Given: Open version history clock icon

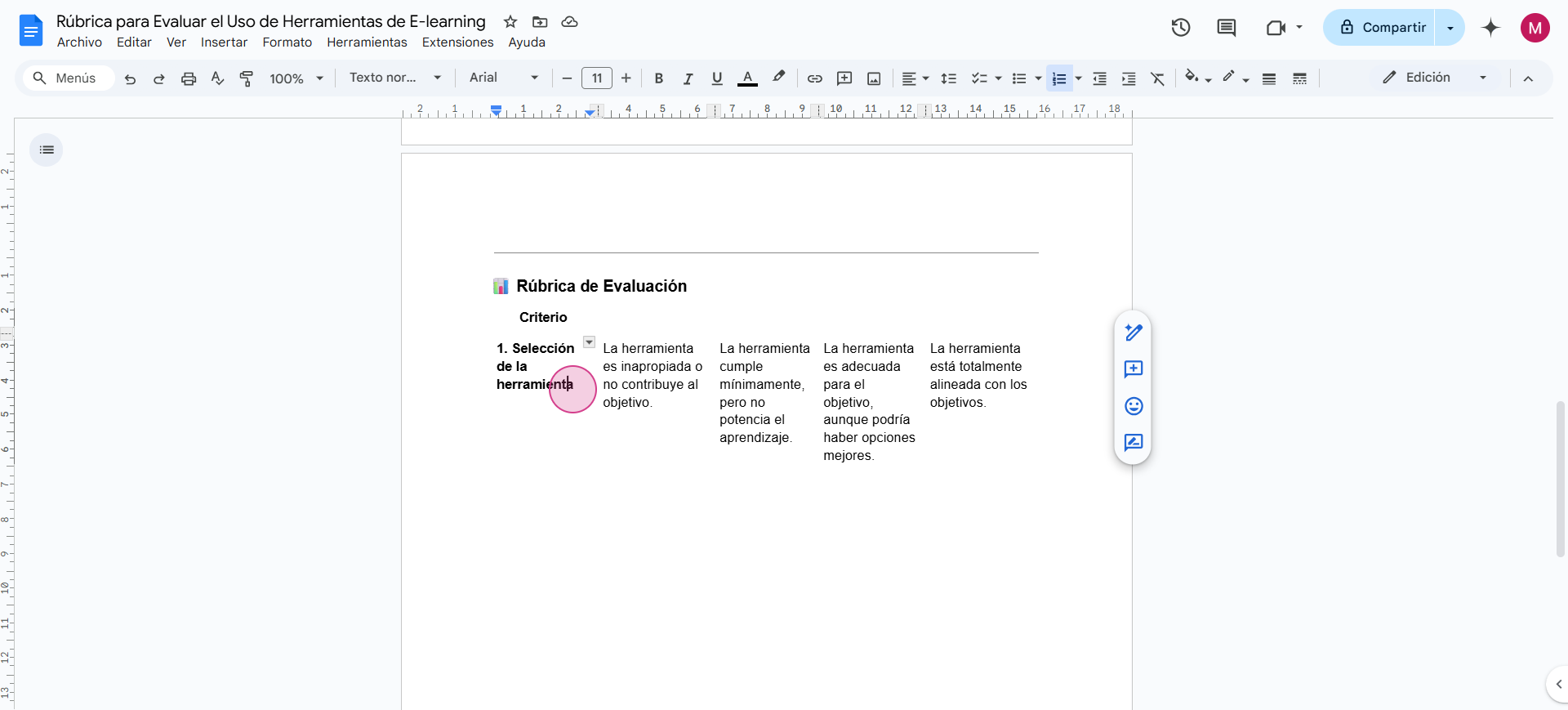Looking at the screenshot, I should pos(1181,28).
